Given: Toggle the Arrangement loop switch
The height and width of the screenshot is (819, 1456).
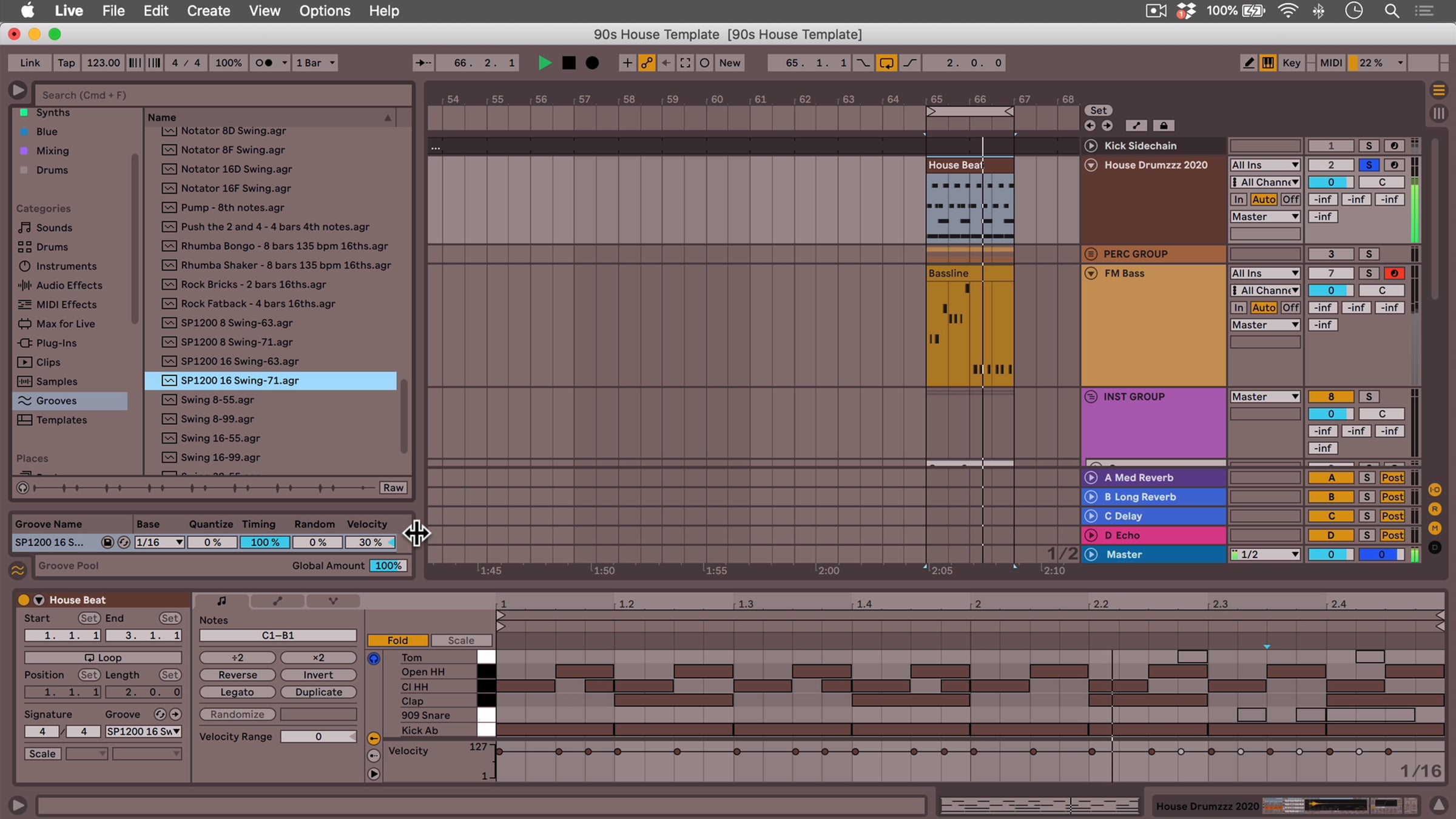Looking at the screenshot, I should tap(886, 62).
